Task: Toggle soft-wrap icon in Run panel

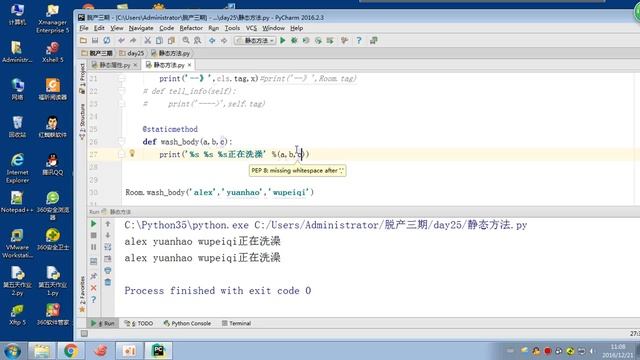Action: point(108,247)
